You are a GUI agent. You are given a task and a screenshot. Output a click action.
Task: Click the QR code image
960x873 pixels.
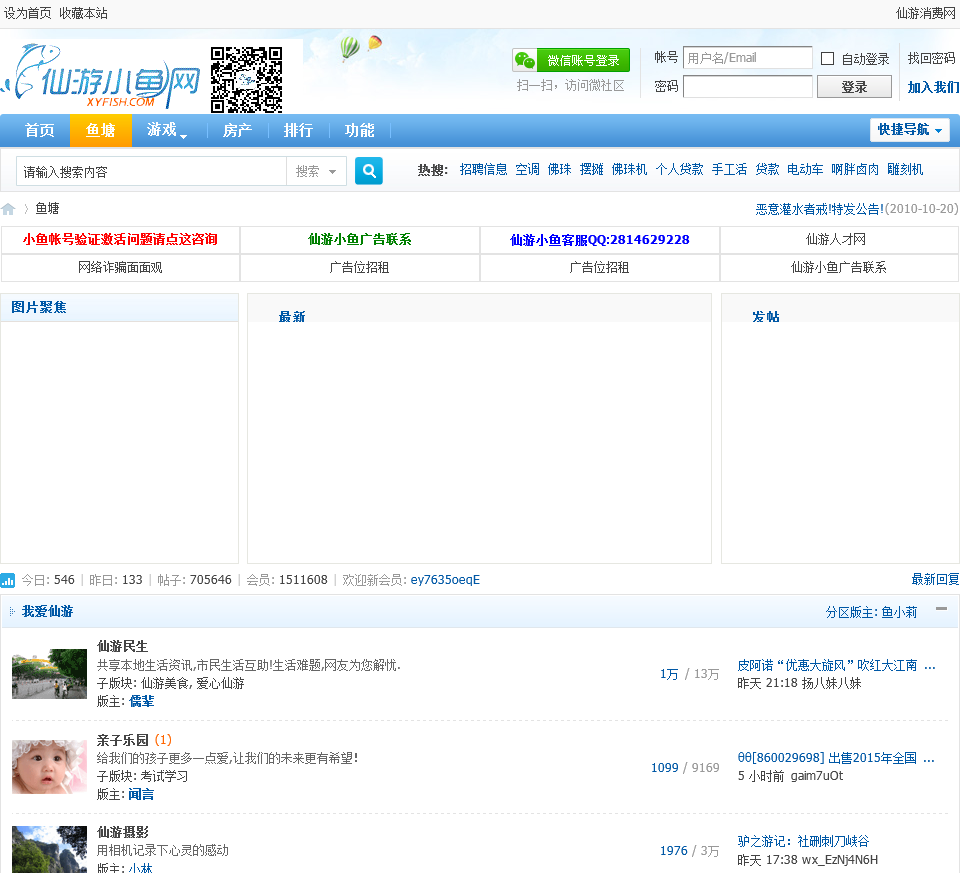(246, 80)
